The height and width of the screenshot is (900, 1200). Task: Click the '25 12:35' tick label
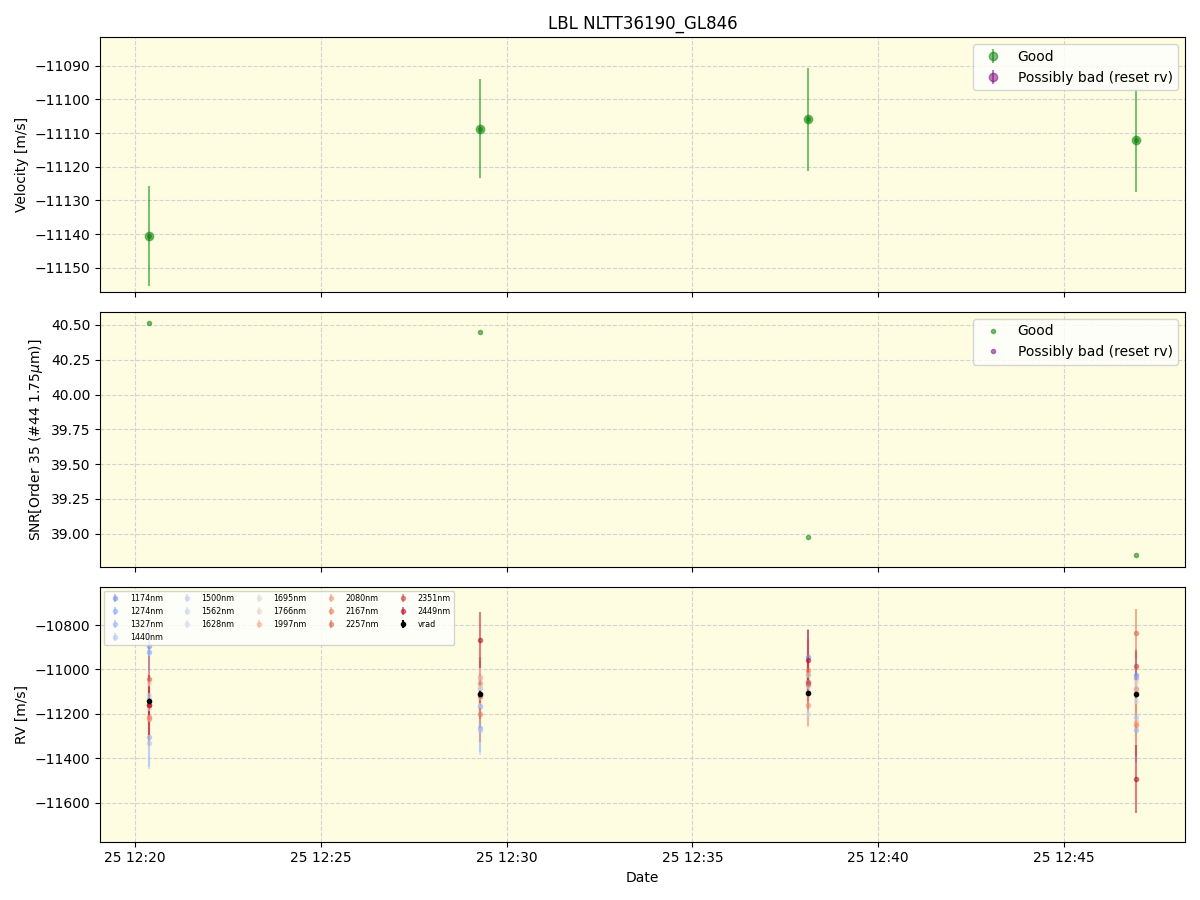click(692, 858)
